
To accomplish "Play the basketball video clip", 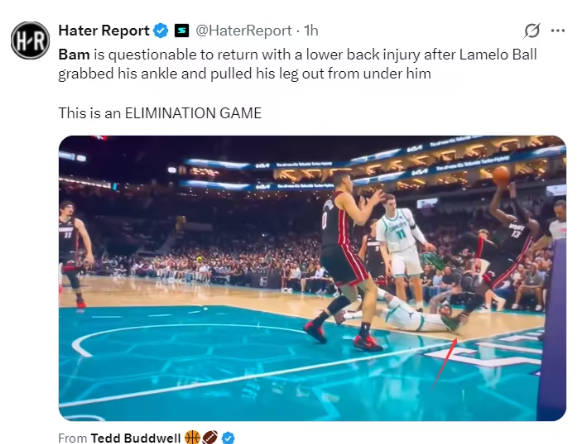I will 312,278.
